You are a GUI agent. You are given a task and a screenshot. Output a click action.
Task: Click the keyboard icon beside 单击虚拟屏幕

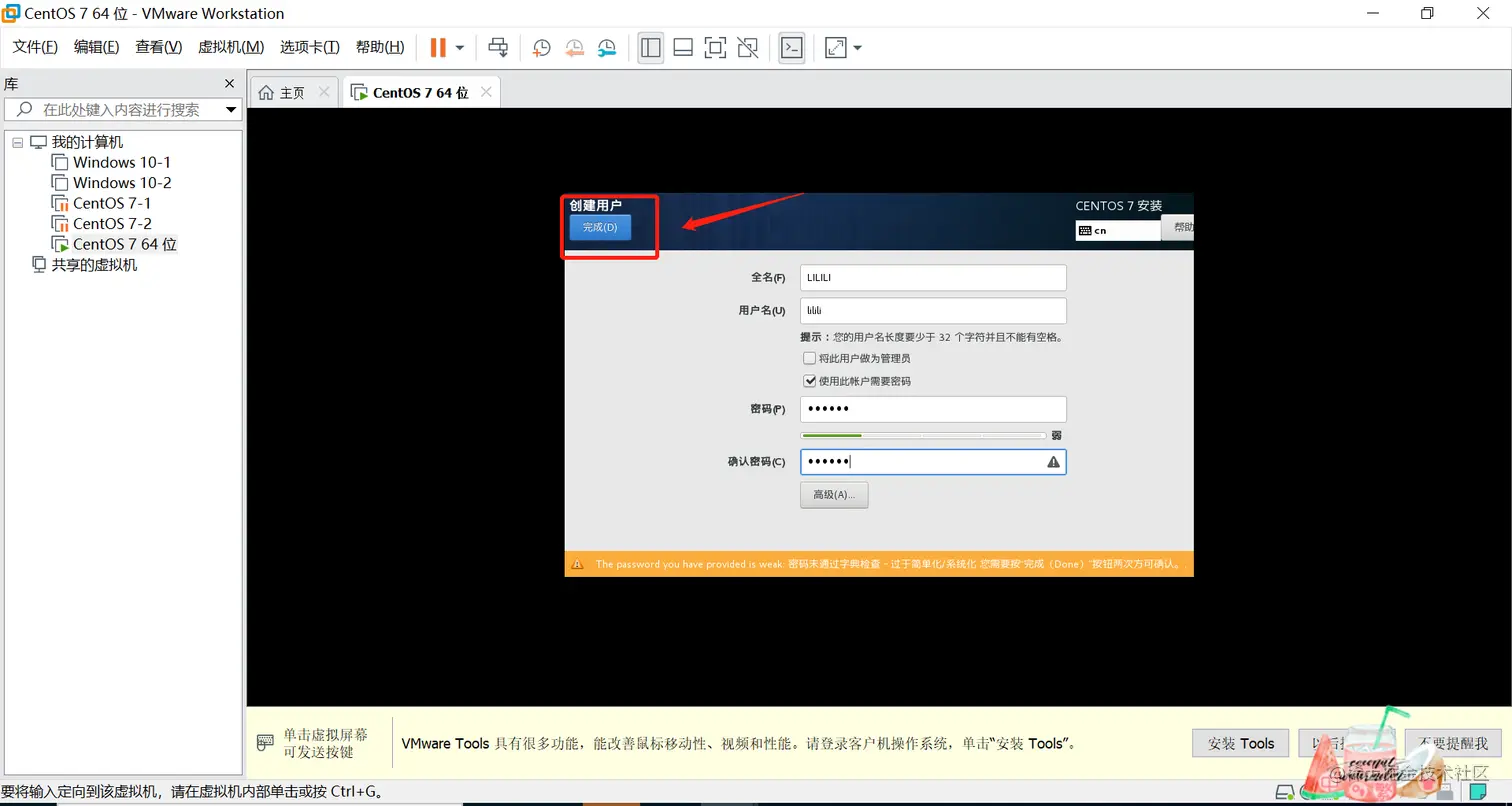pyautogui.click(x=265, y=742)
